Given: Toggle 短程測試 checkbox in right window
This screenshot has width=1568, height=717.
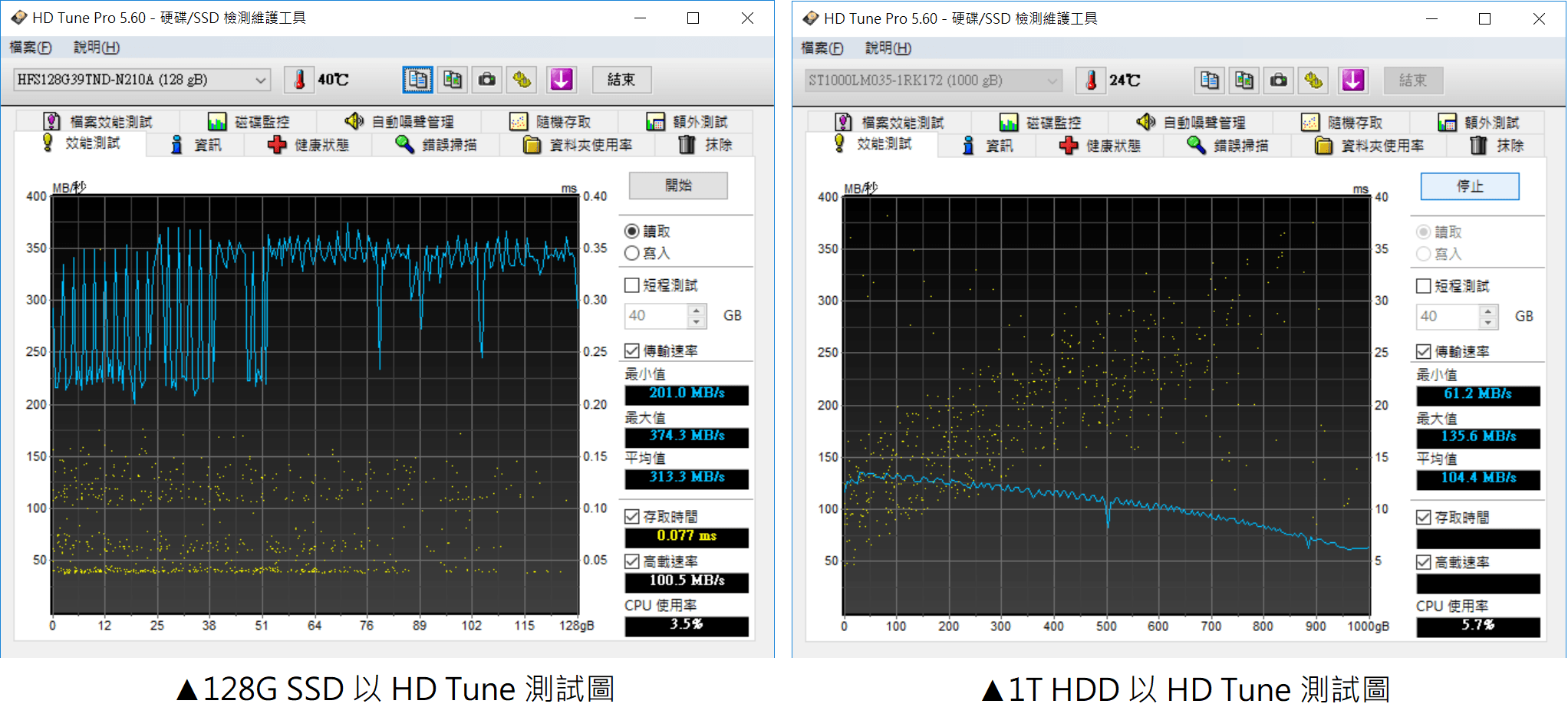Looking at the screenshot, I should click(x=1424, y=286).
